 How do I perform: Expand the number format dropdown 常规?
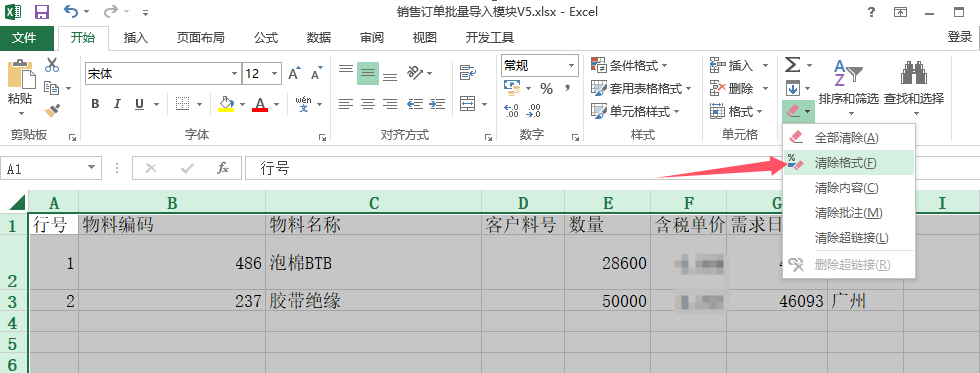pyautogui.click(x=571, y=65)
